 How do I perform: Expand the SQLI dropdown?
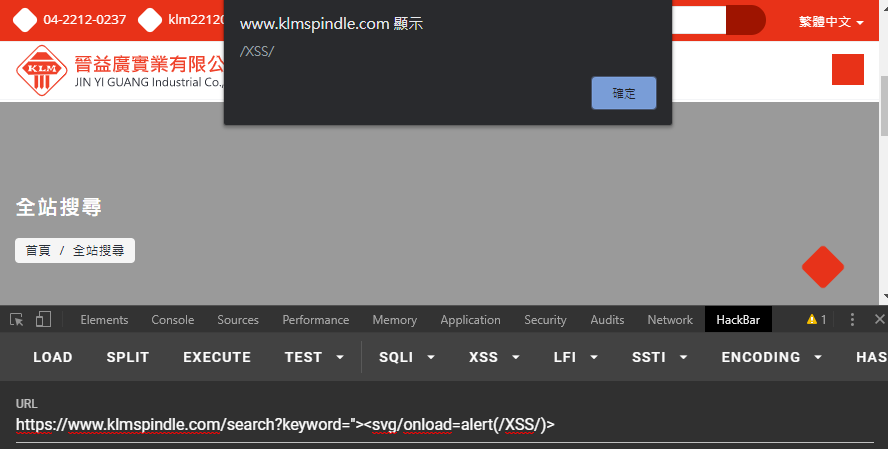407,357
